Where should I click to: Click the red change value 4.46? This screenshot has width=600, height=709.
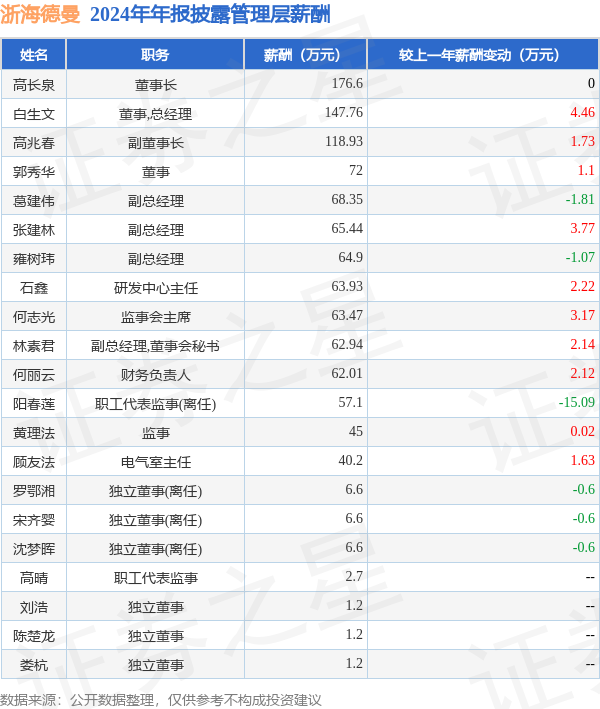(582, 112)
